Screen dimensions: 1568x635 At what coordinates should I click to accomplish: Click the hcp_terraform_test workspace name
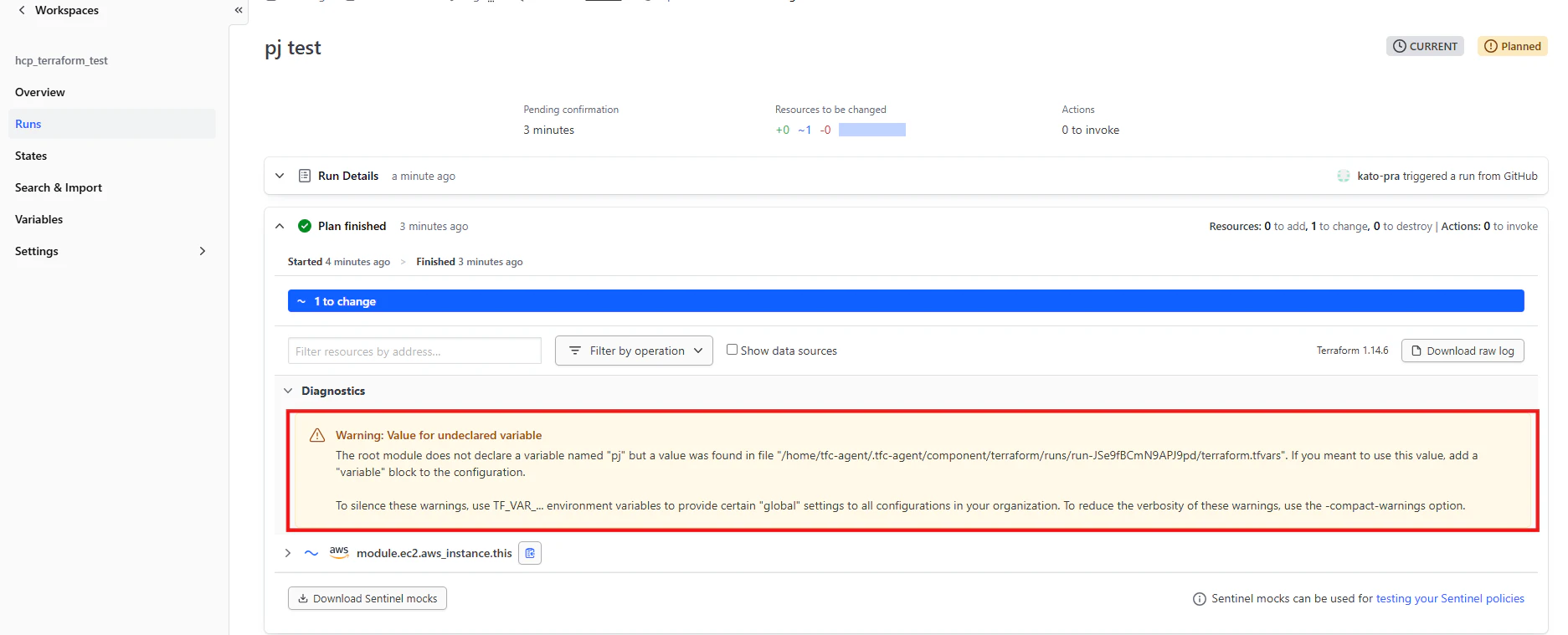61,60
